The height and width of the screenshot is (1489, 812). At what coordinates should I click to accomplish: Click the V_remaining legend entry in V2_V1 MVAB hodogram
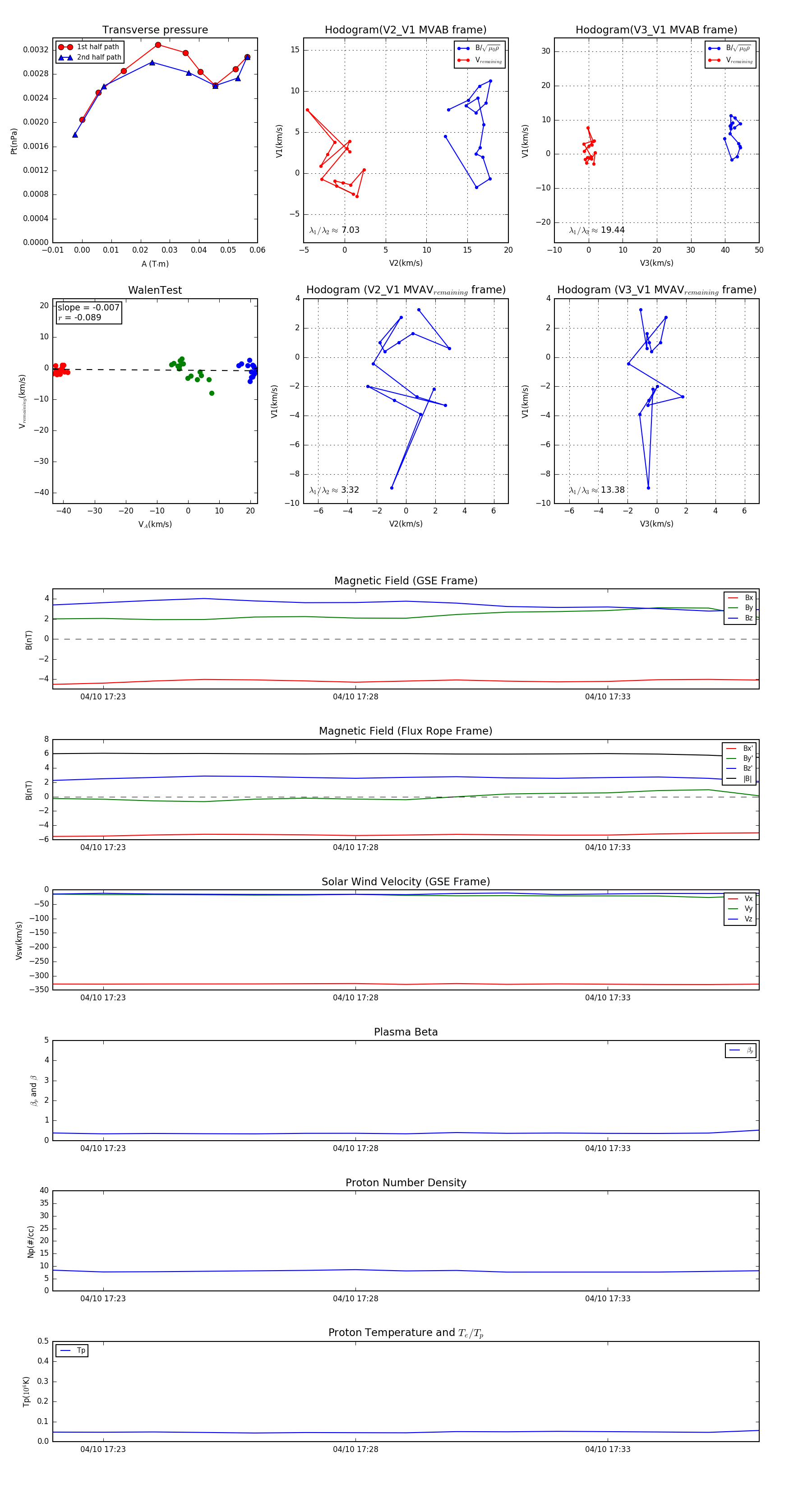point(480,60)
